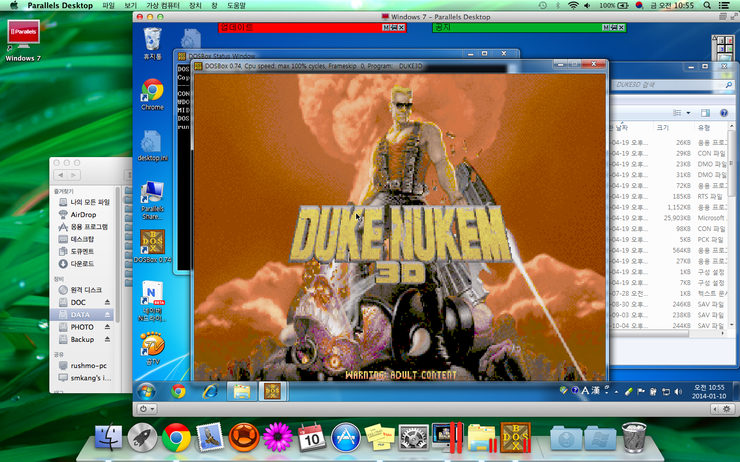Click the DOSBox icon in the Mac dock
The height and width of the screenshot is (462, 740).
[x=515, y=437]
